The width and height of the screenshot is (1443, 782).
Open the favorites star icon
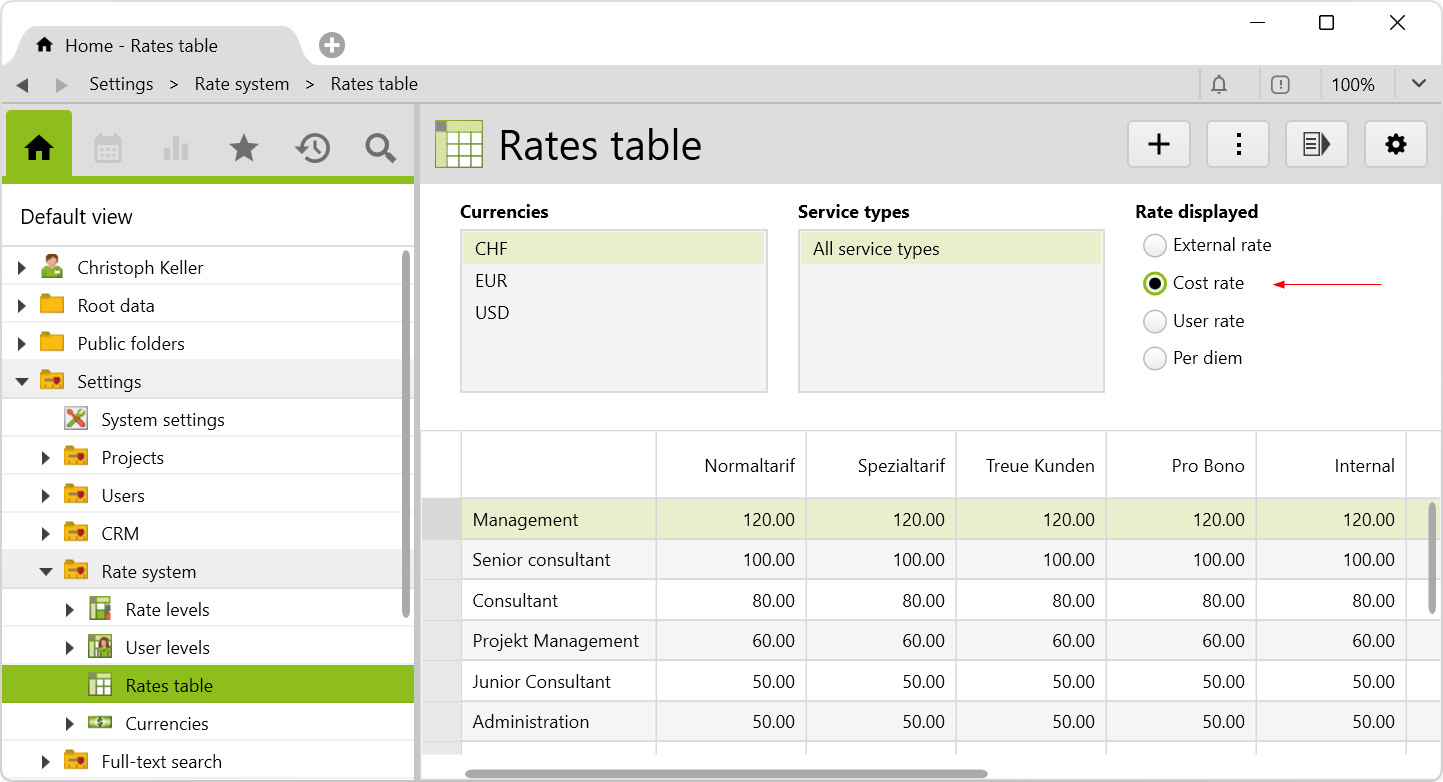point(244,148)
